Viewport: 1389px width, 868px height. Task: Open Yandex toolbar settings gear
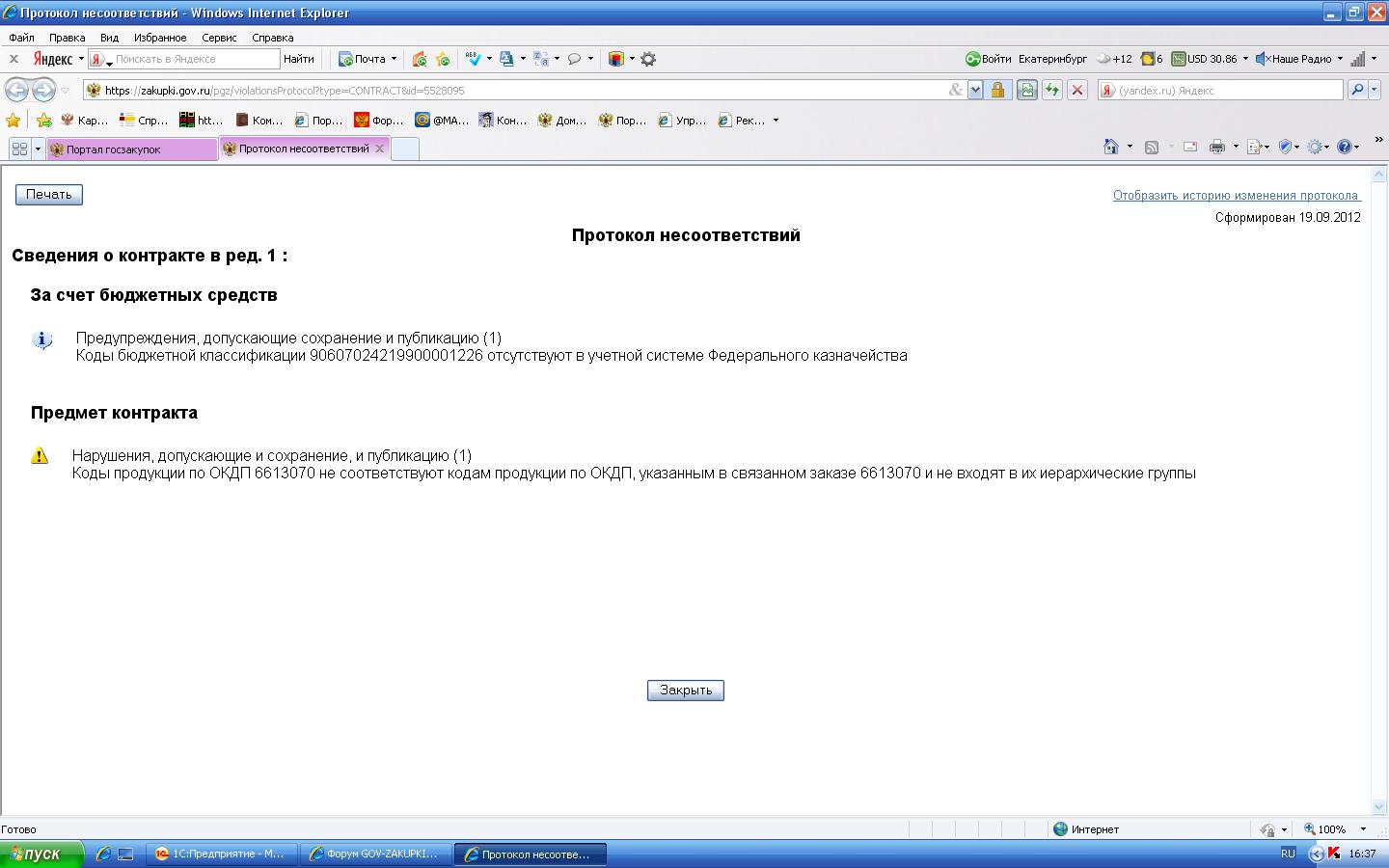click(x=648, y=59)
